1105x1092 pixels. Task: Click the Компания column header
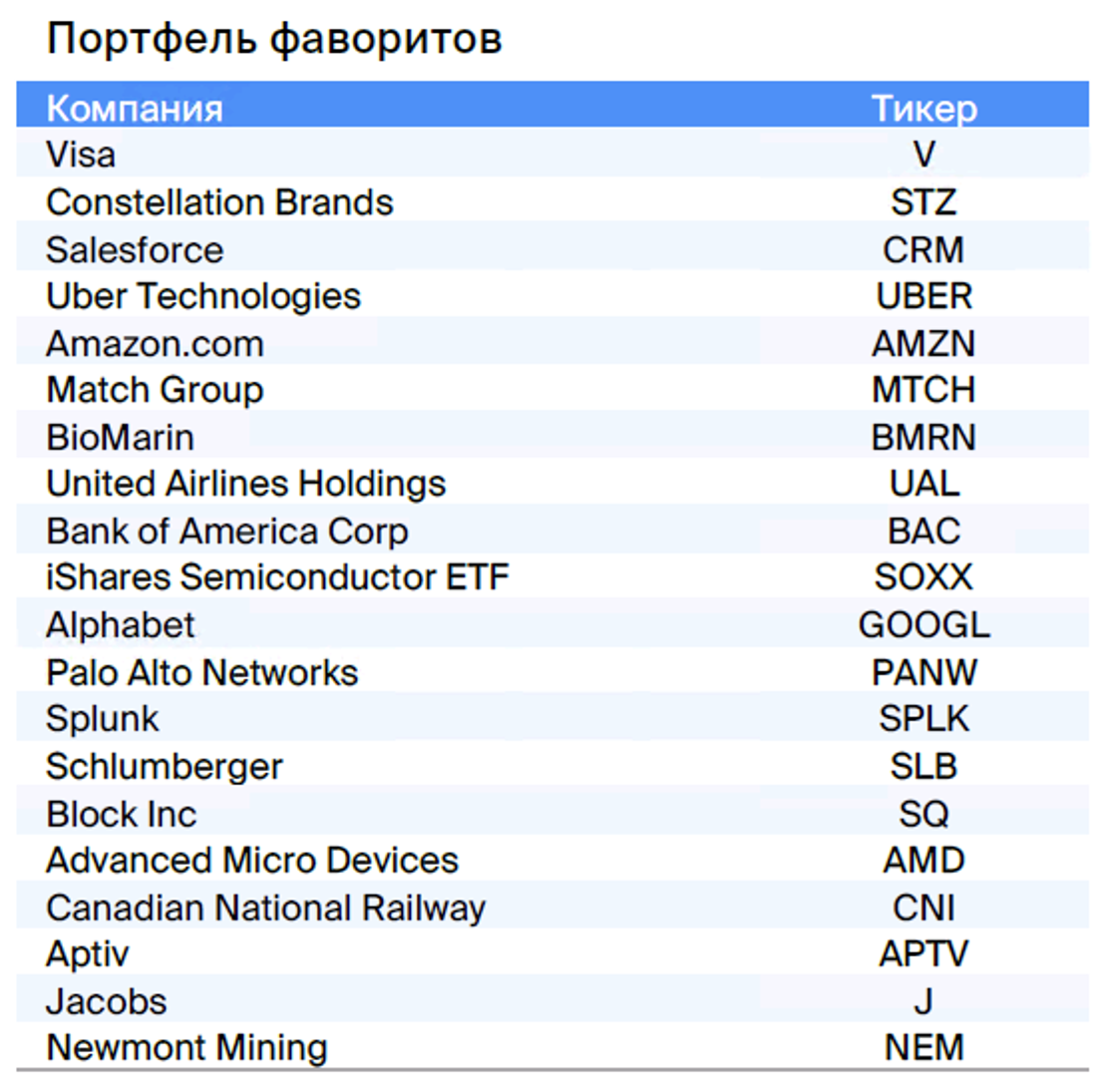click(x=134, y=109)
